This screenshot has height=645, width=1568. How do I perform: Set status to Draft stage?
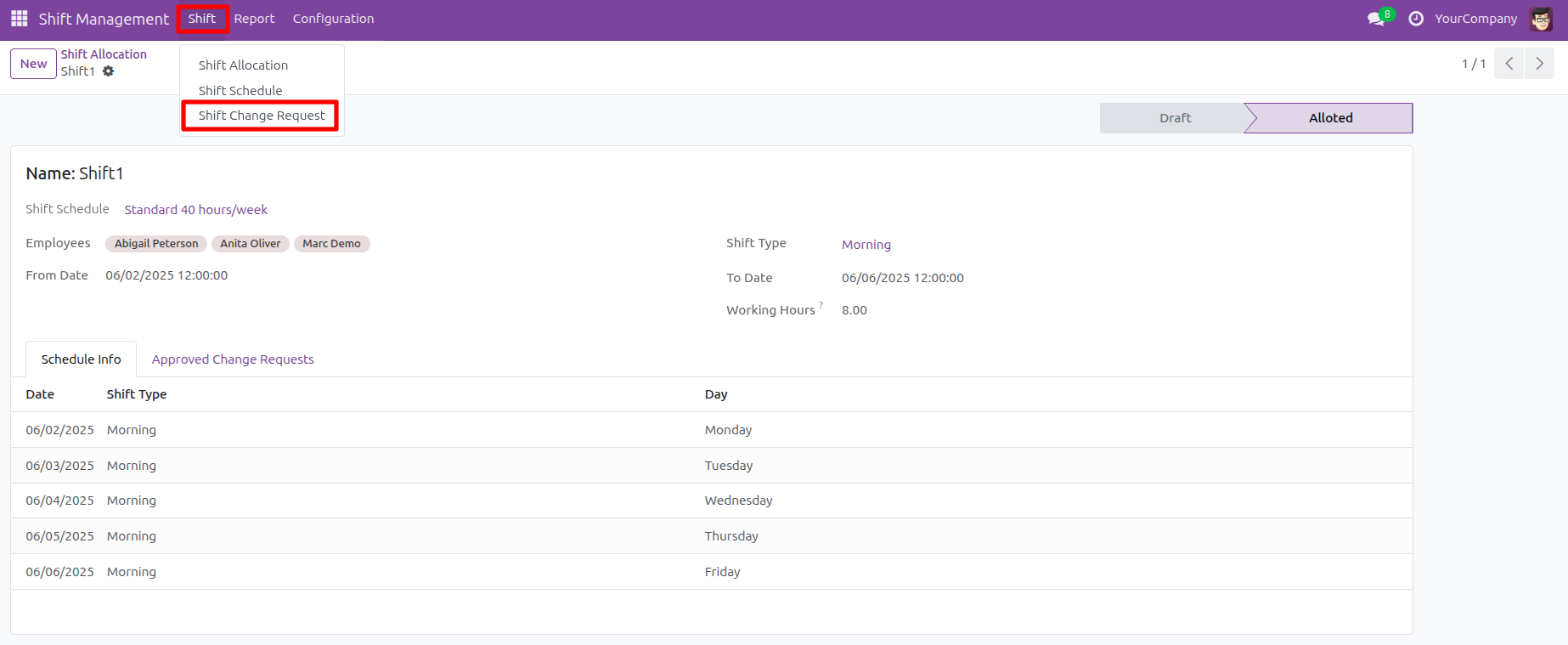click(1175, 118)
